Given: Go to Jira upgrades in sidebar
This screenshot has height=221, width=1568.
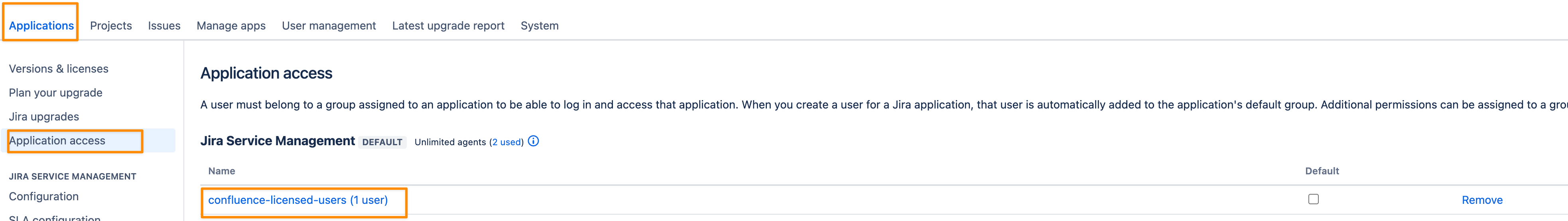Looking at the screenshot, I should pyautogui.click(x=44, y=116).
